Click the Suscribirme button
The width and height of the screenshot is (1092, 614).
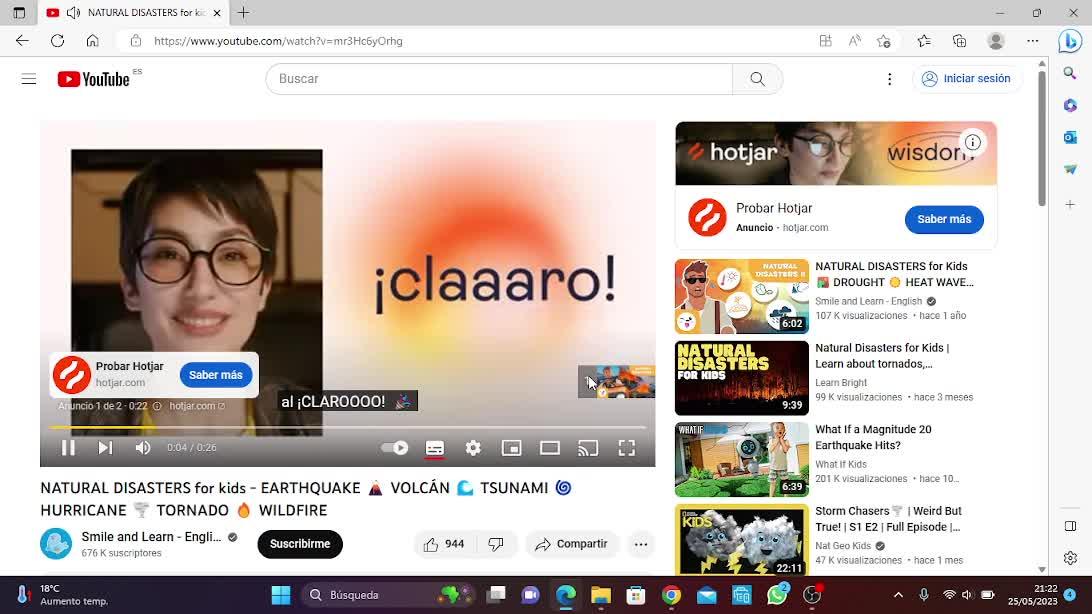[x=300, y=544]
